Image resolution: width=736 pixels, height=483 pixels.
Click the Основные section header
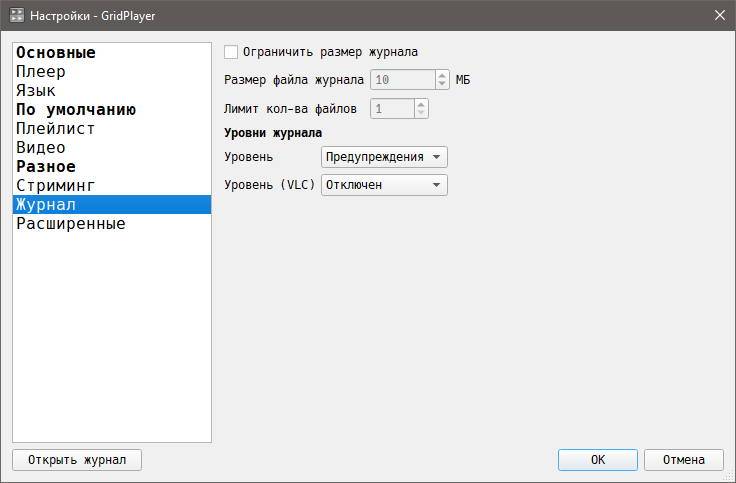click(x=112, y=53)
